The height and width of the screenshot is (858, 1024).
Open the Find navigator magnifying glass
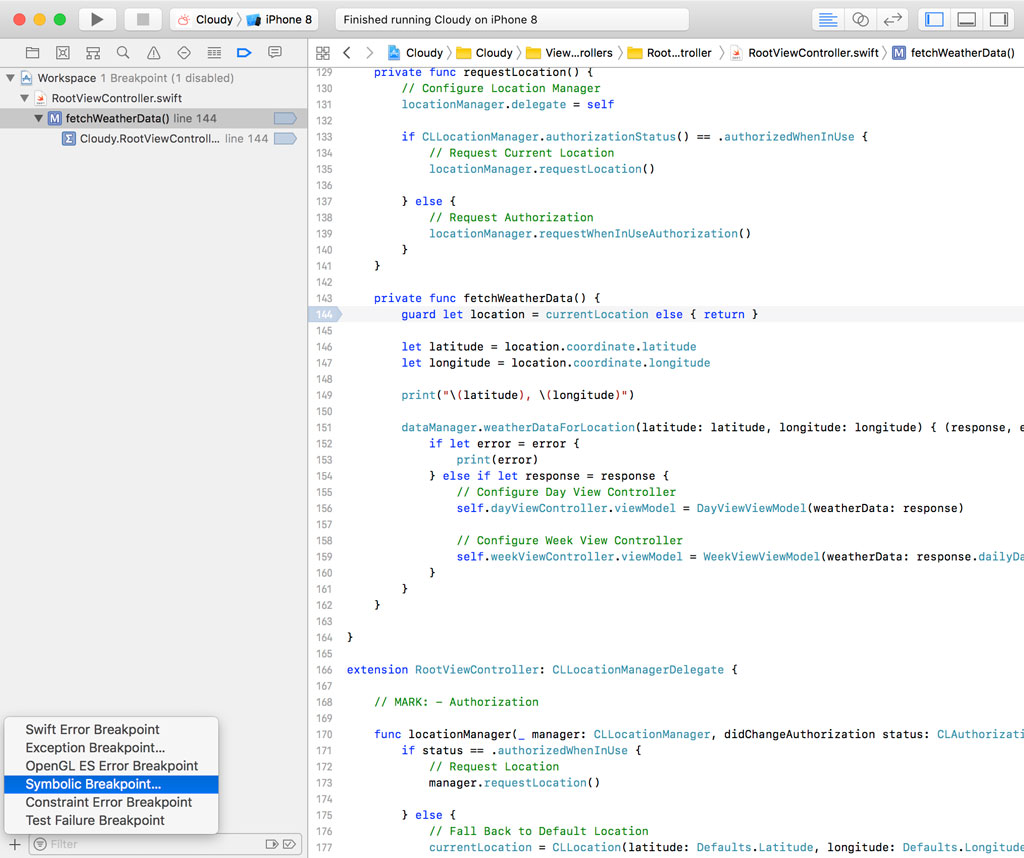[x=93, y=52]
